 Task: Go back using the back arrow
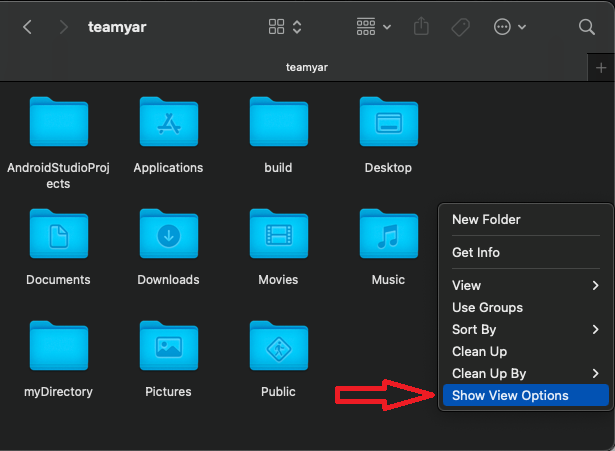27,27
